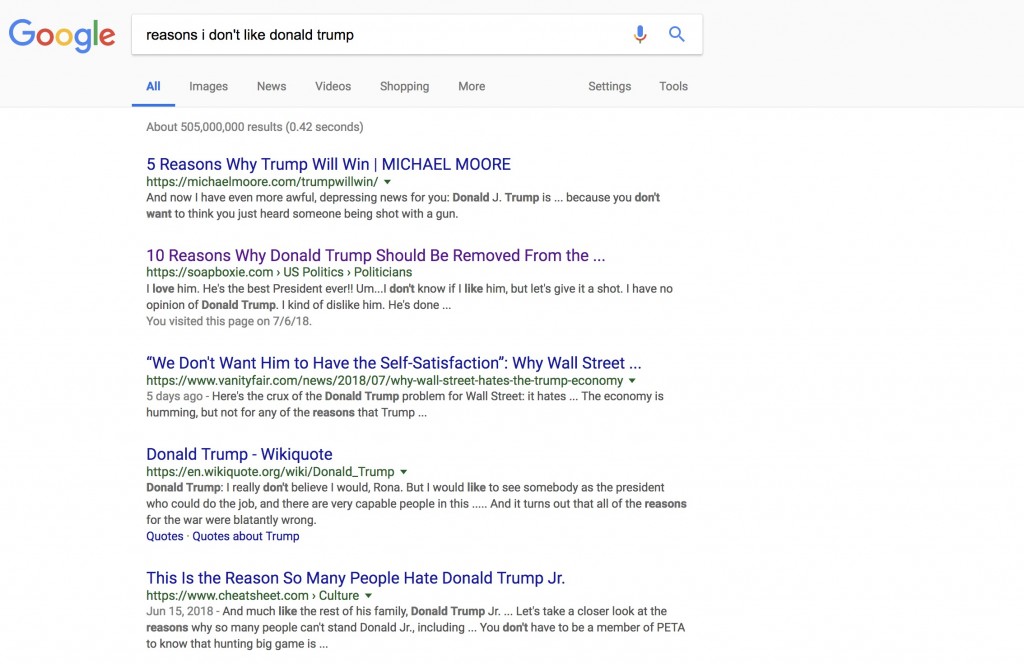Expand dropdown arrow beside en.wikiquote.org URL
1024x664 pixels.
click(404, 472)
